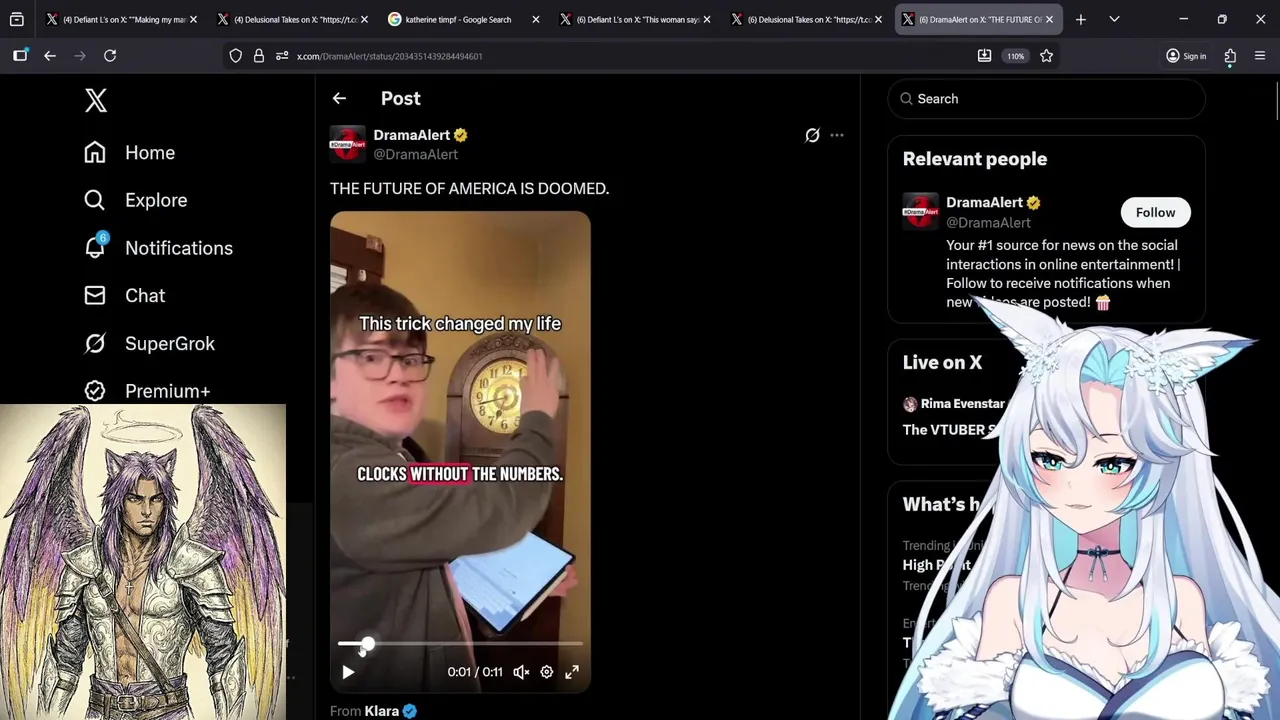This screenshot has width=1280, height=720.
Task: Click the "Relevant people" heading
Action: 975,159
